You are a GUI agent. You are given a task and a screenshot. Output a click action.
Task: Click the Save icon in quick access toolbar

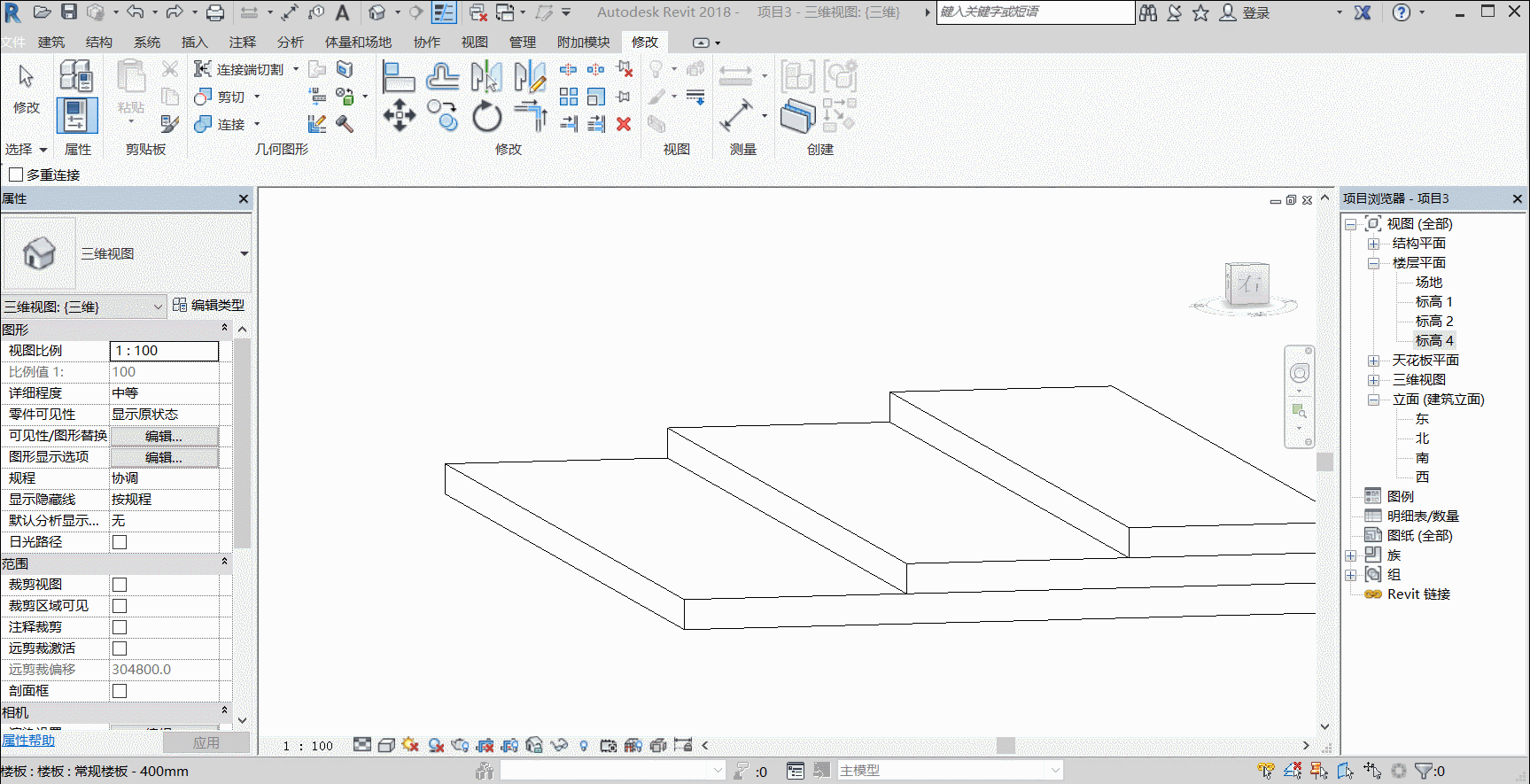pos(69,12)
